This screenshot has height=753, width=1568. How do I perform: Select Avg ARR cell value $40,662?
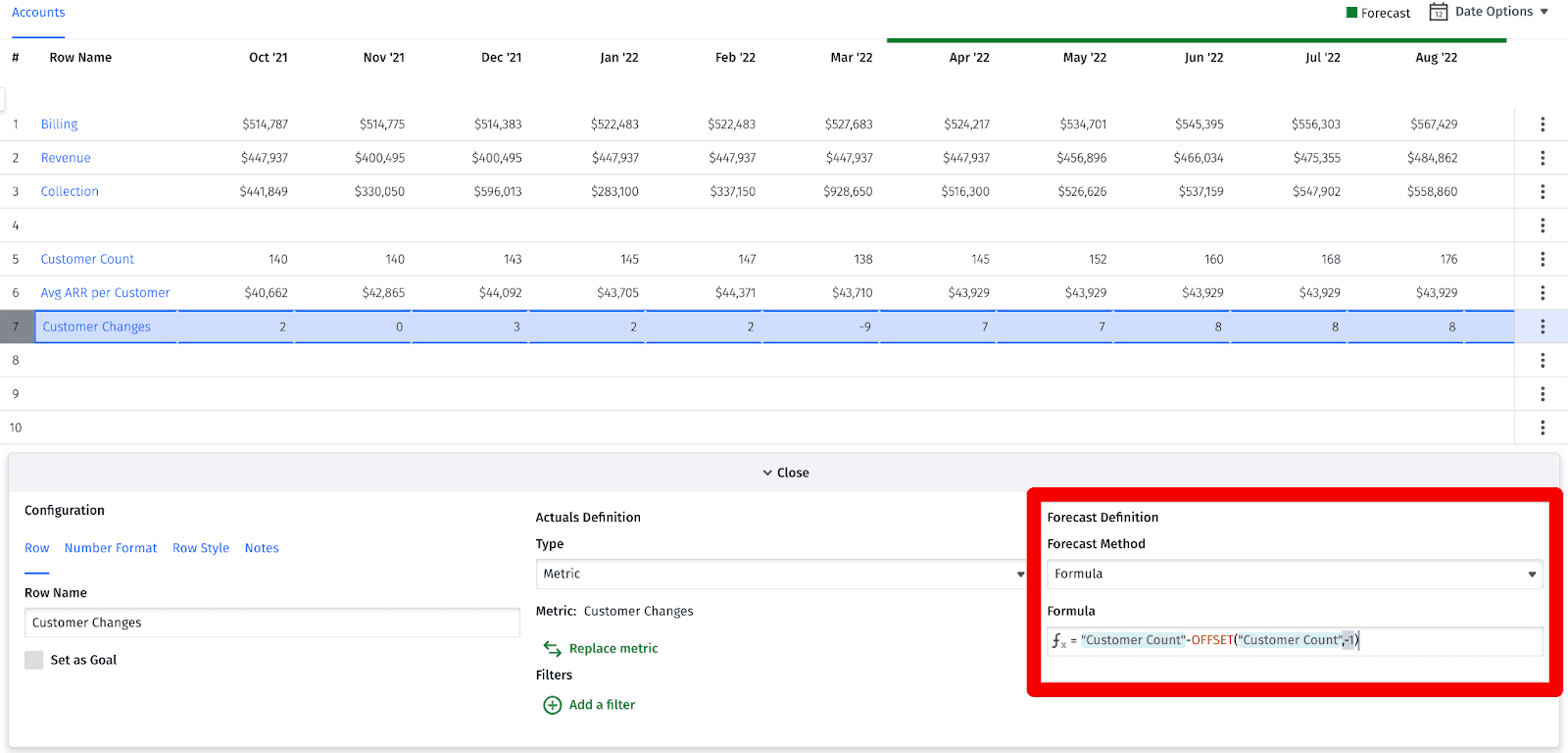266,292
